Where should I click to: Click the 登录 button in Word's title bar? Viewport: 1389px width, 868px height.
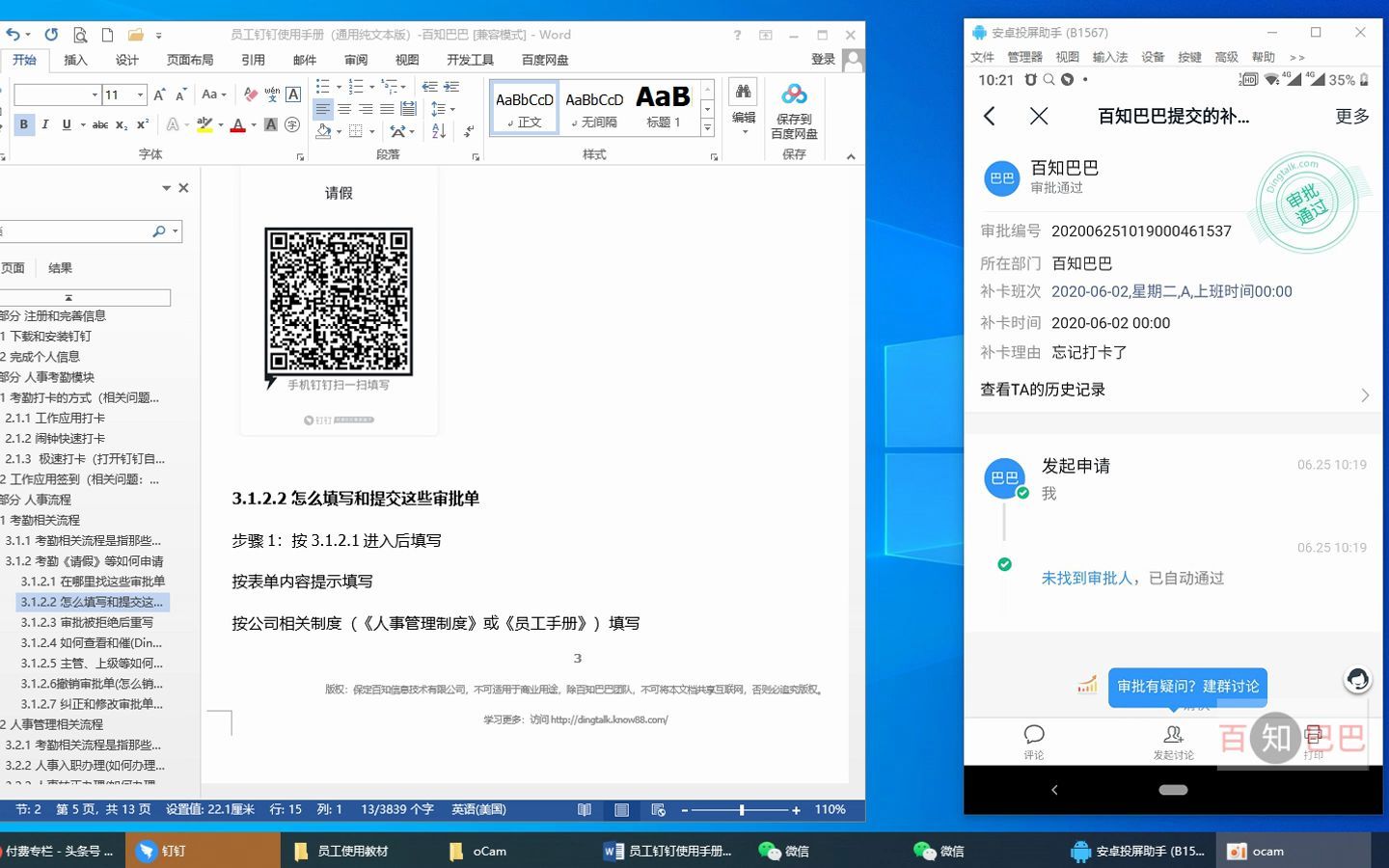pyautogui.click(x=823, y=59)
